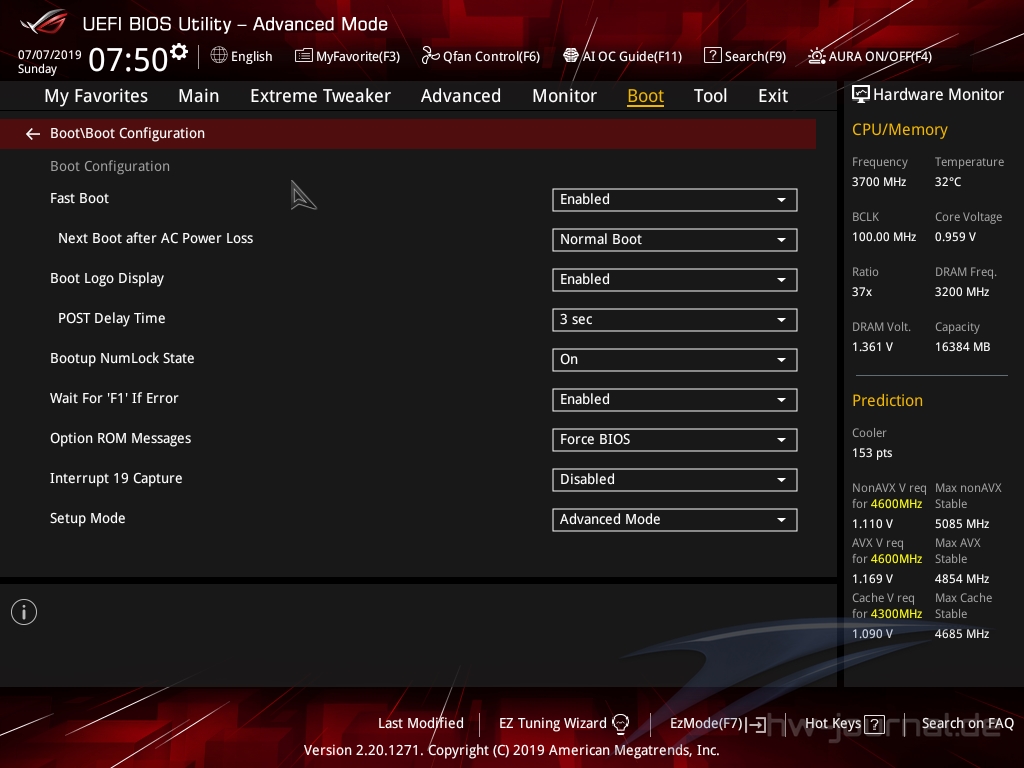The width and height of the screenshot is (1024, 768).
Task: Switch to the Tool tab
Action: click(710, 96)
